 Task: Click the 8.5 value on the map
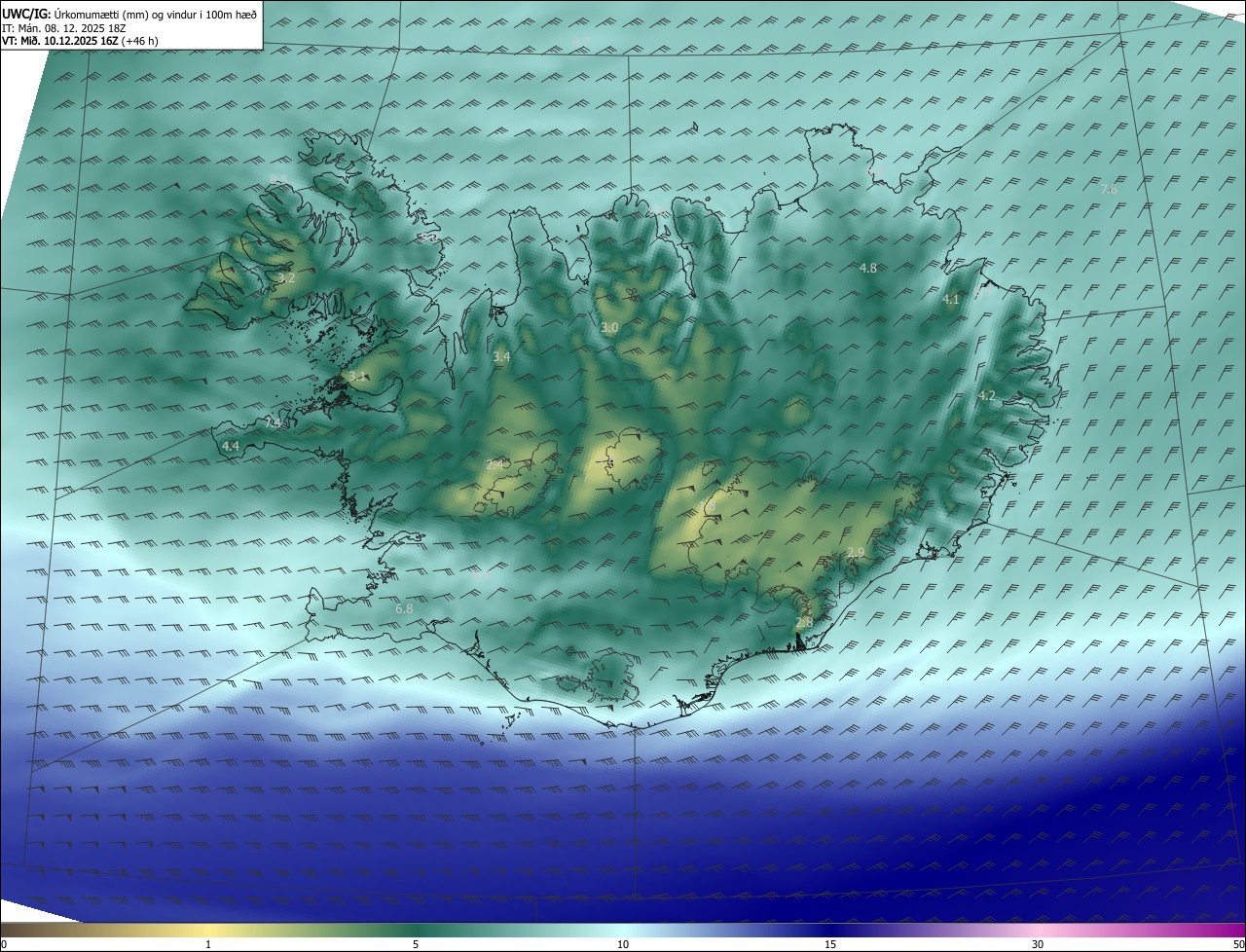coord(278,179)
